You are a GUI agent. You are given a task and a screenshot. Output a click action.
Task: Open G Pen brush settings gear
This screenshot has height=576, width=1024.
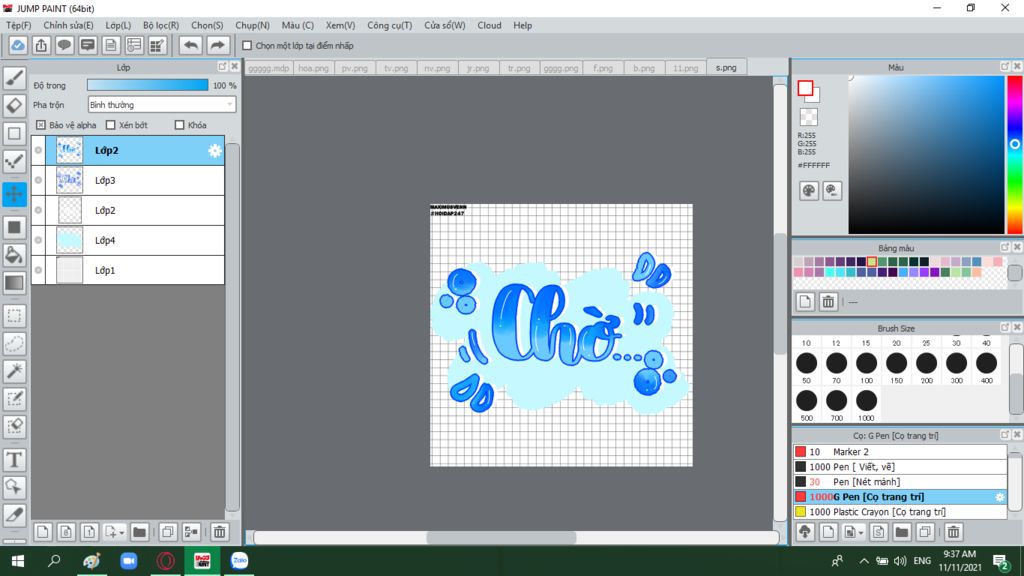[x=999, y=497]
